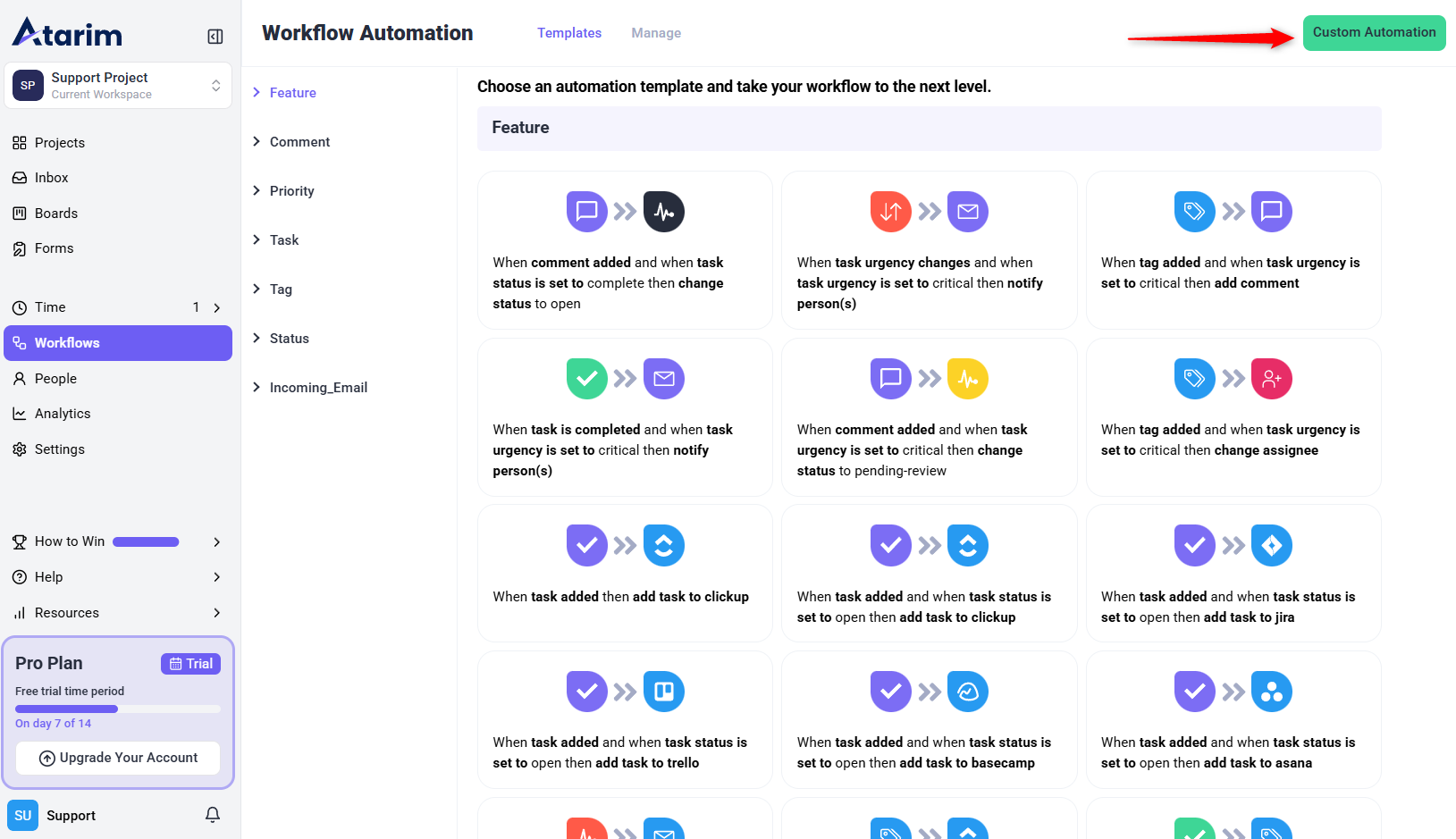Expand the Comment template category
This screenshot has height=839, width=1456.
(299, 142)
